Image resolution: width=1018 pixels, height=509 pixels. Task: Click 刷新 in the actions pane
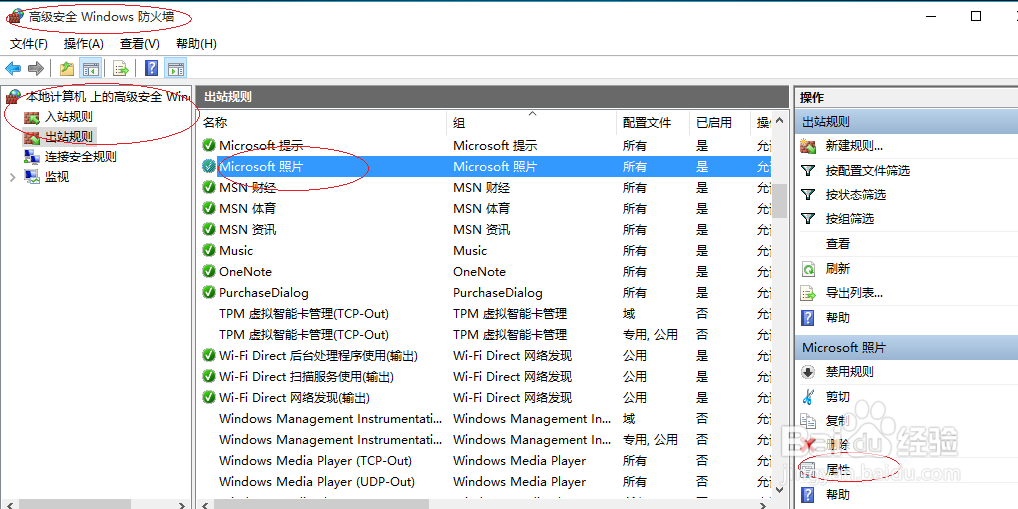point(838,268)
